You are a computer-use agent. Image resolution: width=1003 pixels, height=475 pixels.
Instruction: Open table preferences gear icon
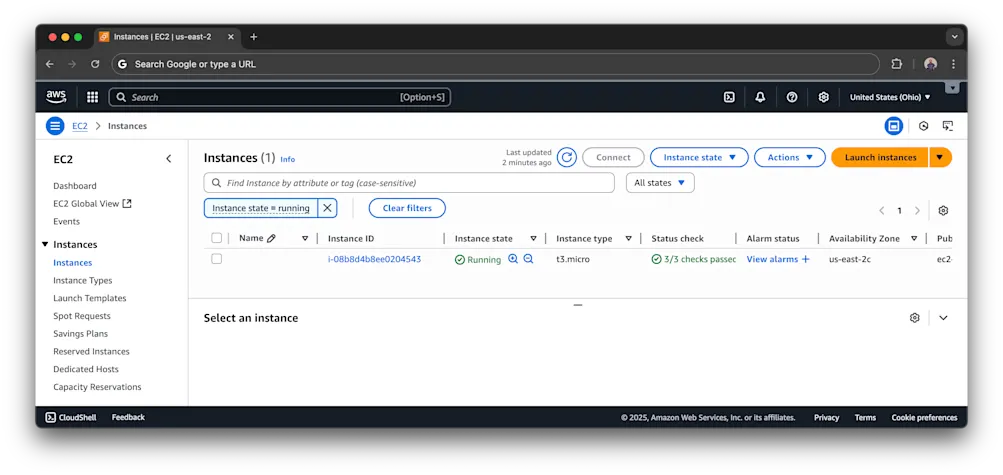[x=943, y=210]
